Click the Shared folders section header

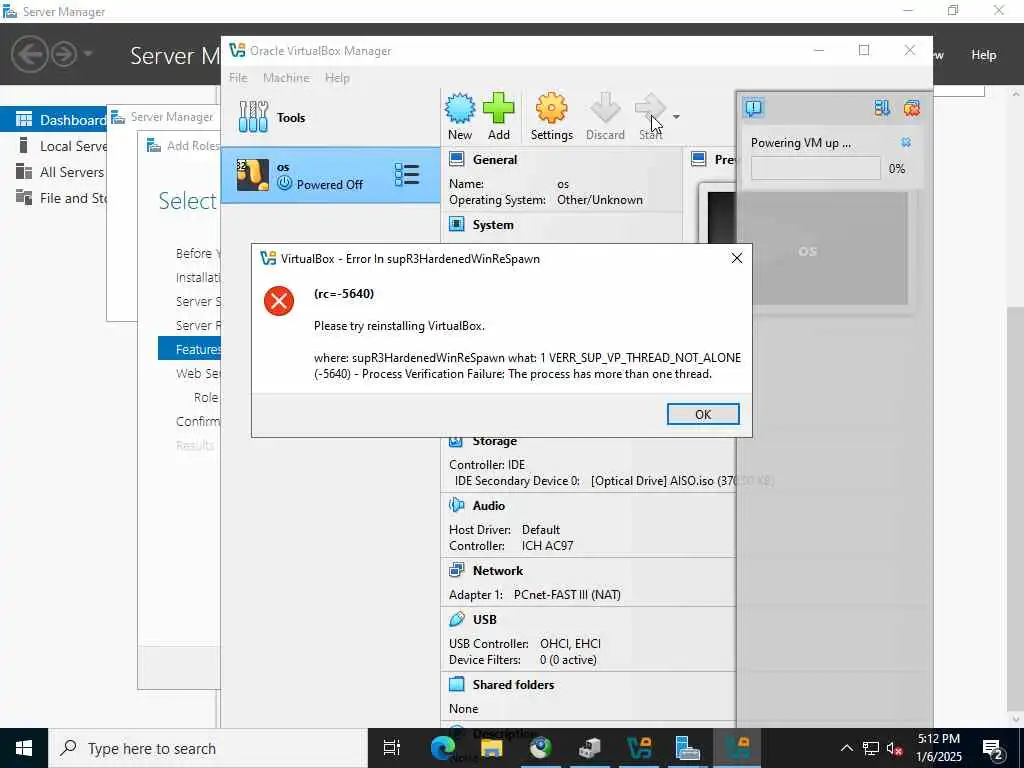(513, 684)
